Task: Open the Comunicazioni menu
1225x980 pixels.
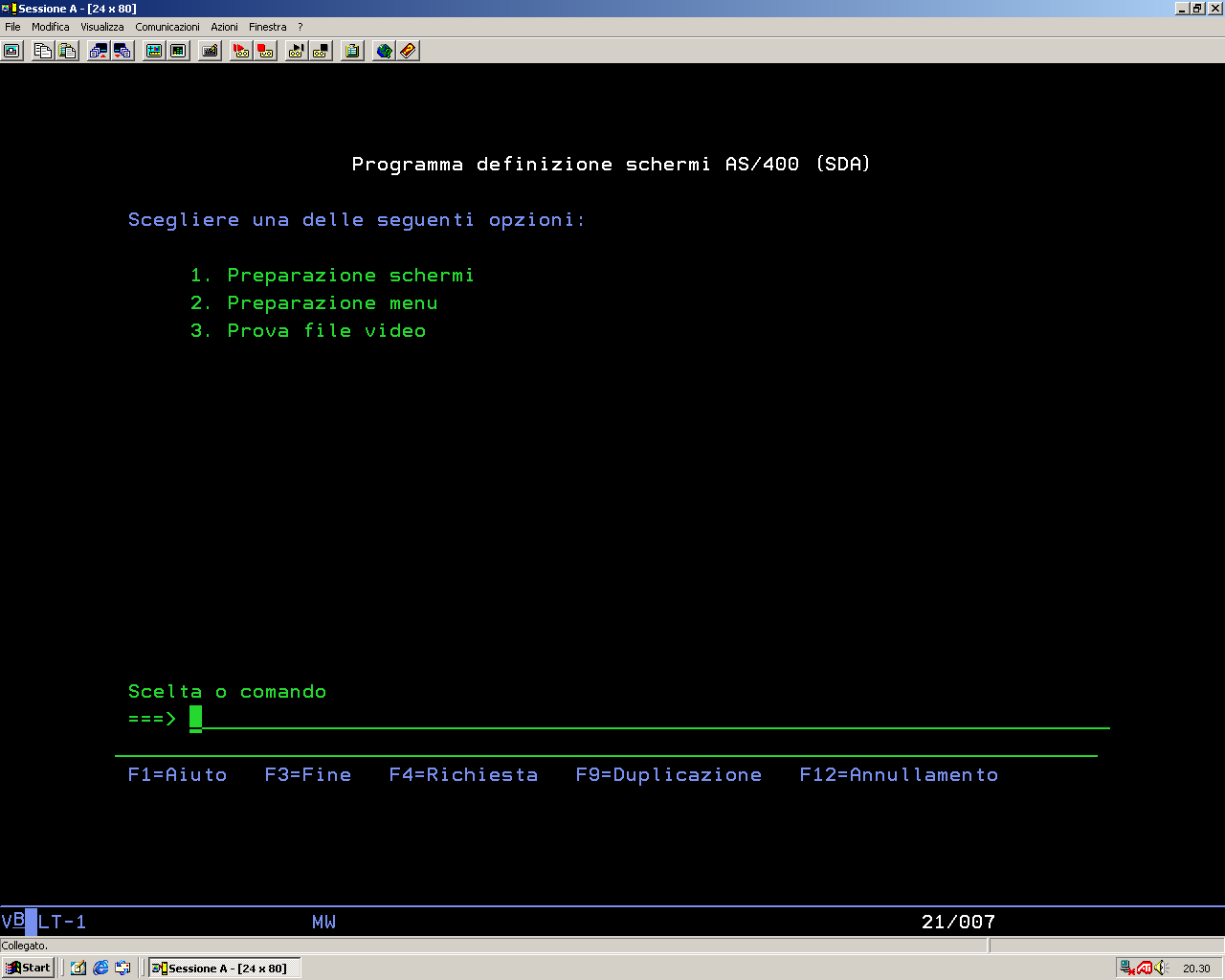Action: coord(167,27)
